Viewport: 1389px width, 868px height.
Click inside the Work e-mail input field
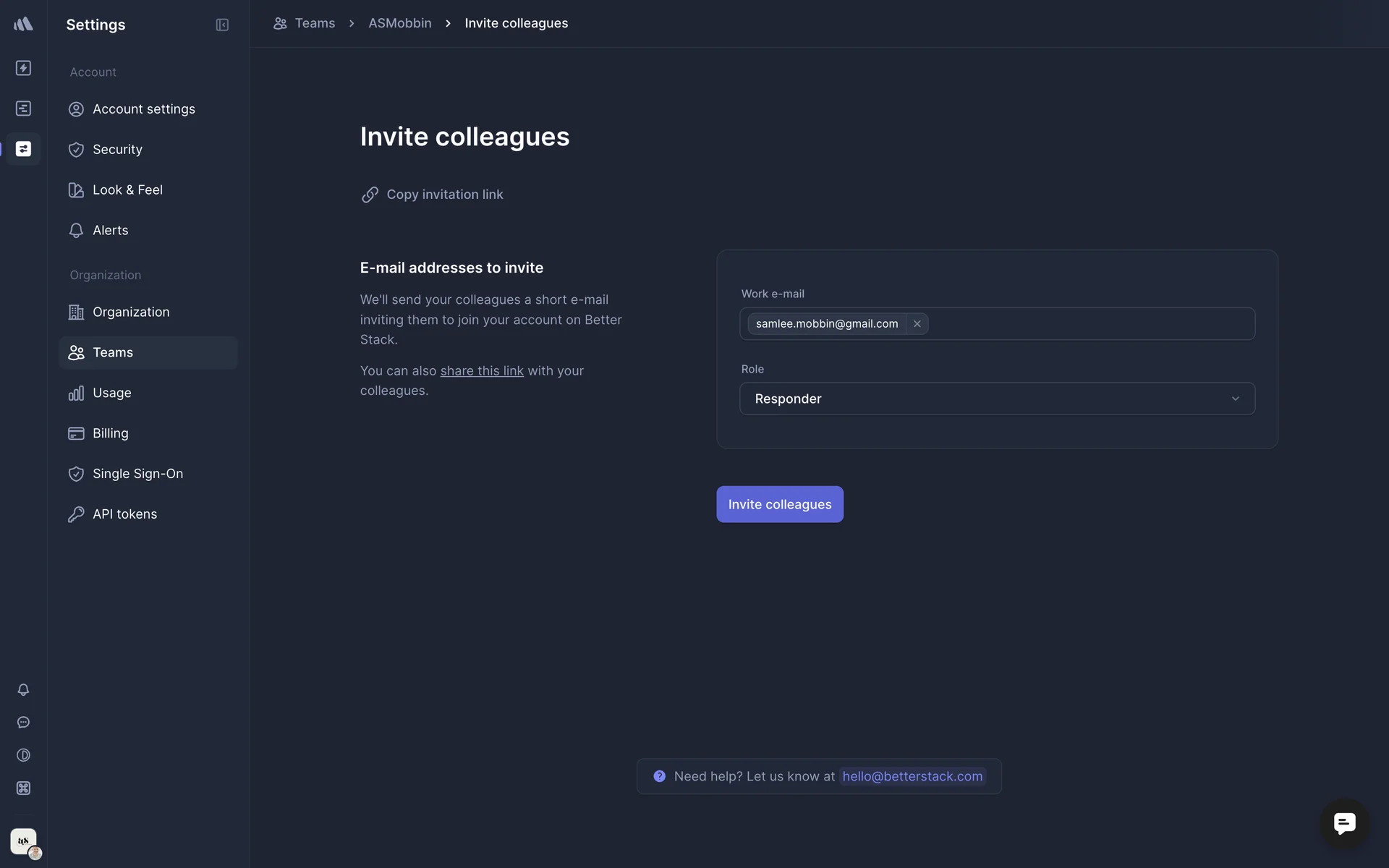tap(1085, 323)
